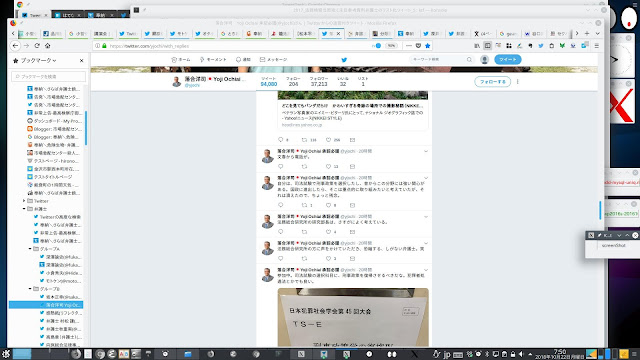Viewport: 640px width, 360px height.
Task: Click the green extension icon in Firefox toolbar
Action: (x=562, y=46)
